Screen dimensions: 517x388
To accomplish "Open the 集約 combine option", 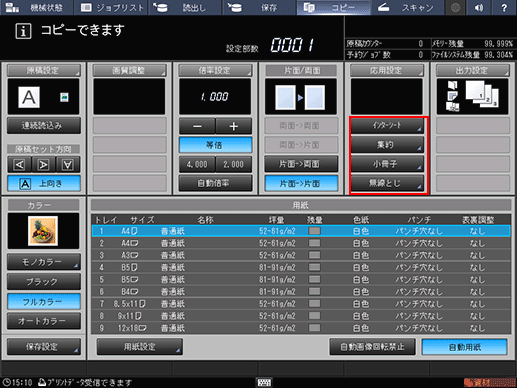I will [387, 145].
